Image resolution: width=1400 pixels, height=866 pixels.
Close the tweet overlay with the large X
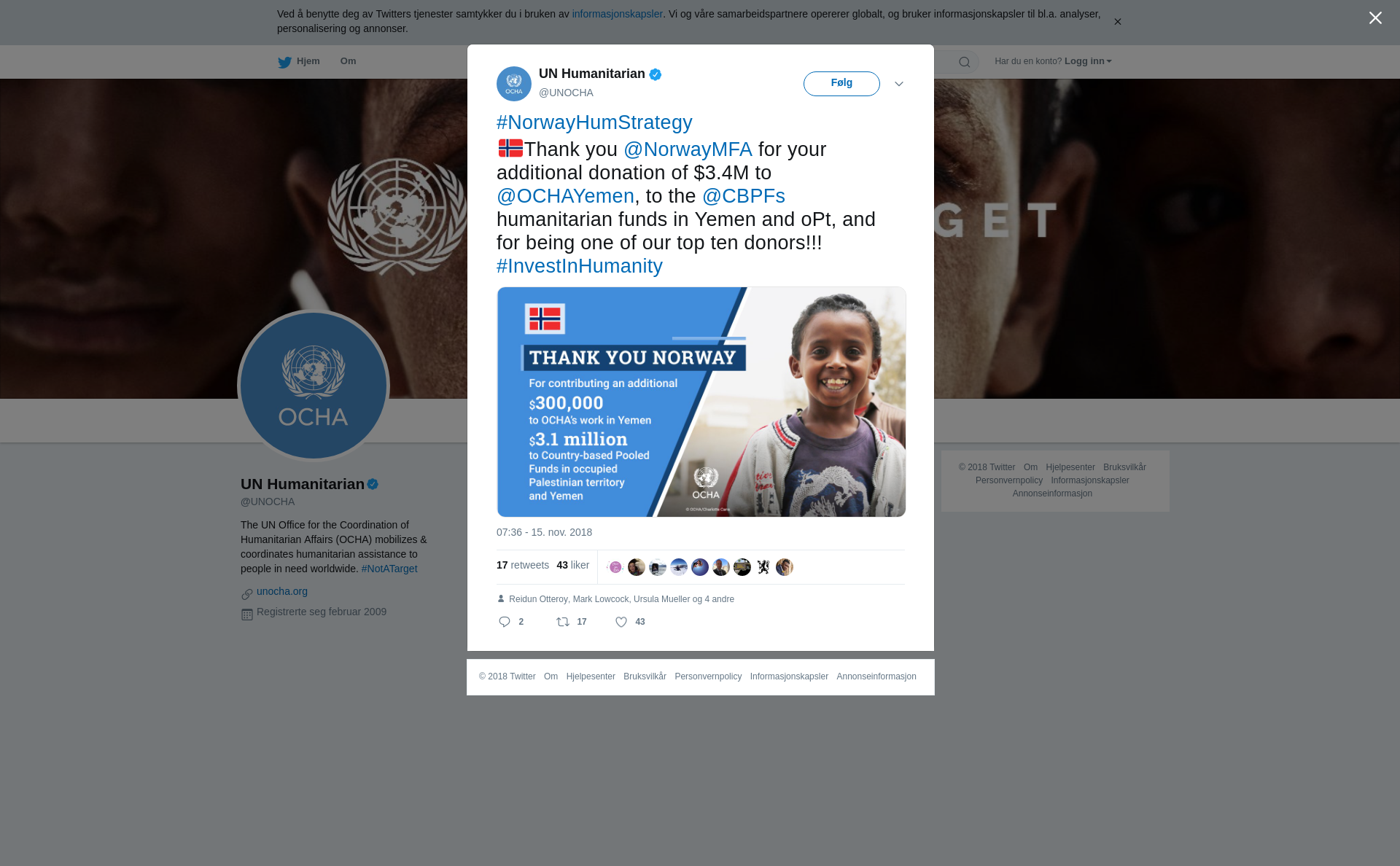1375,18
